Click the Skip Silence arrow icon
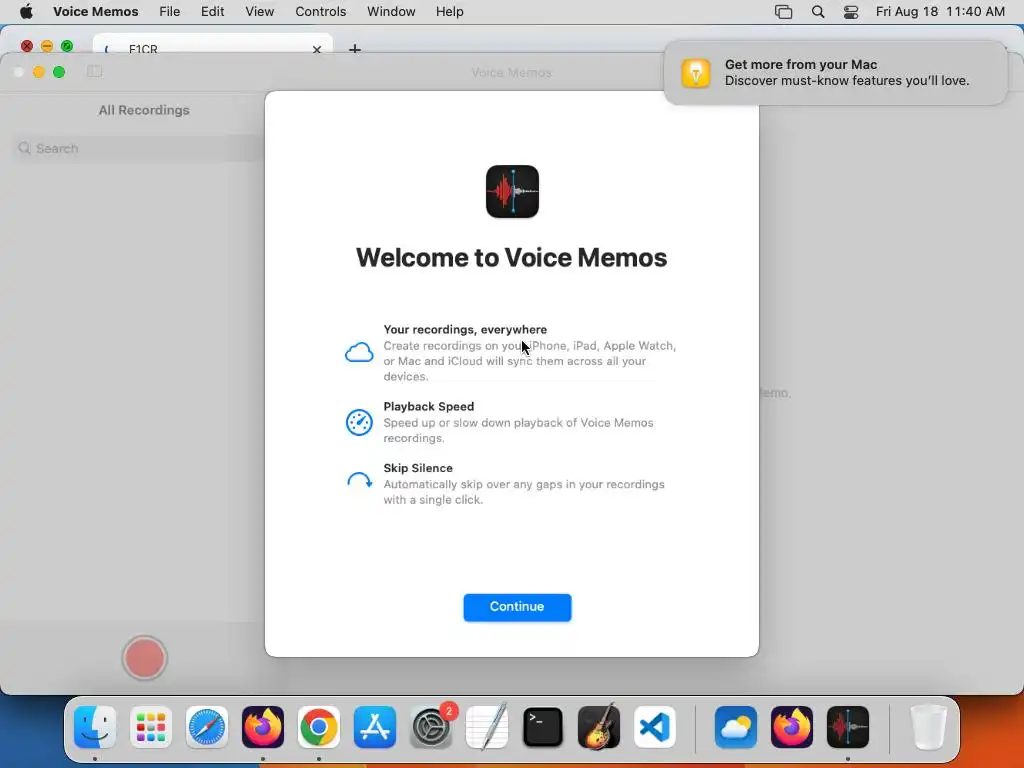 (x=359, y=481)
